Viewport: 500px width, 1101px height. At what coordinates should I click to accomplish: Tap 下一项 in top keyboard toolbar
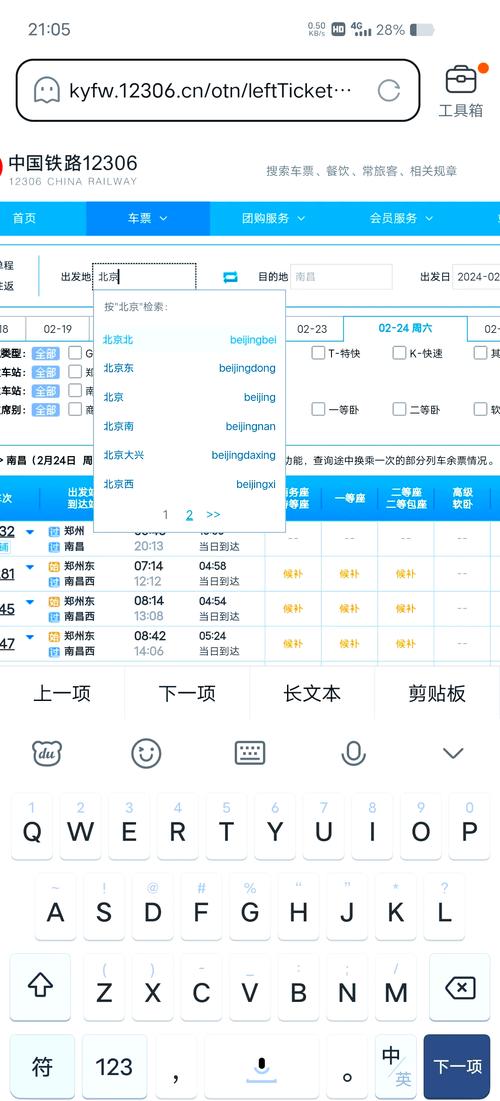point(187,694)
